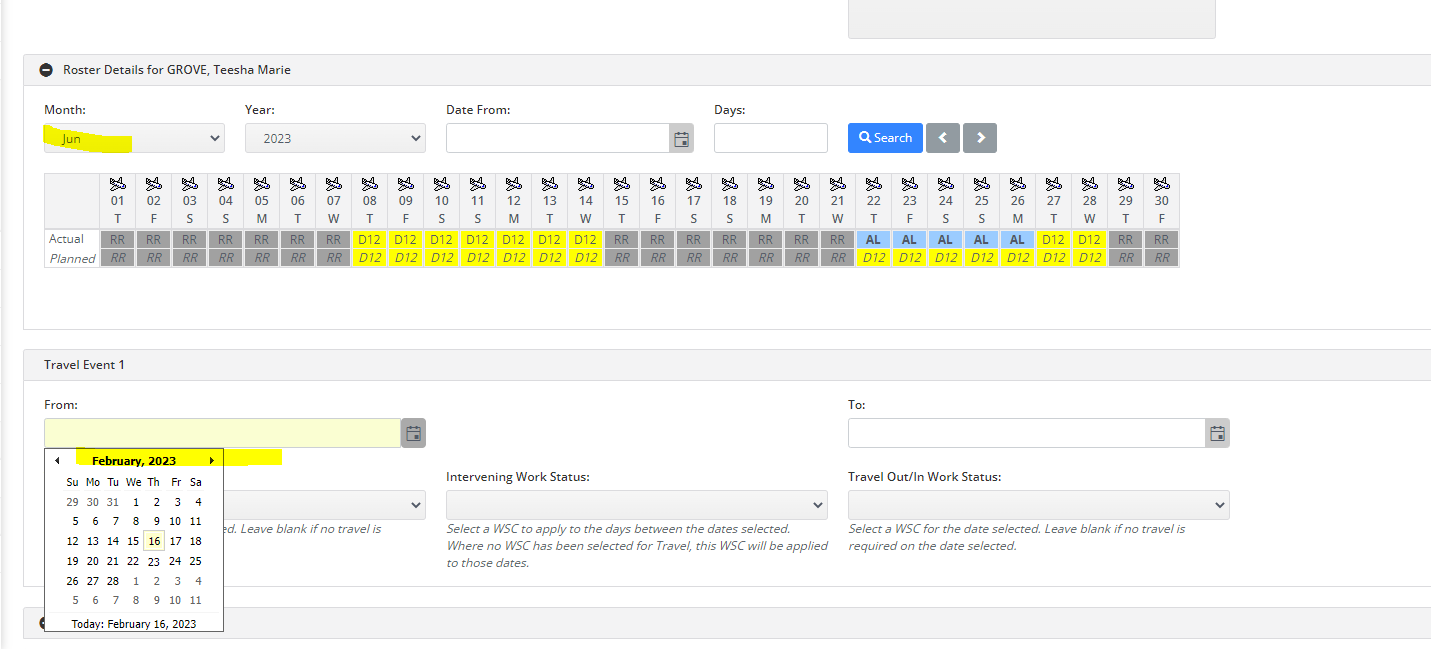
Task: Select February 28 in the datepicker
Action: 113,581
